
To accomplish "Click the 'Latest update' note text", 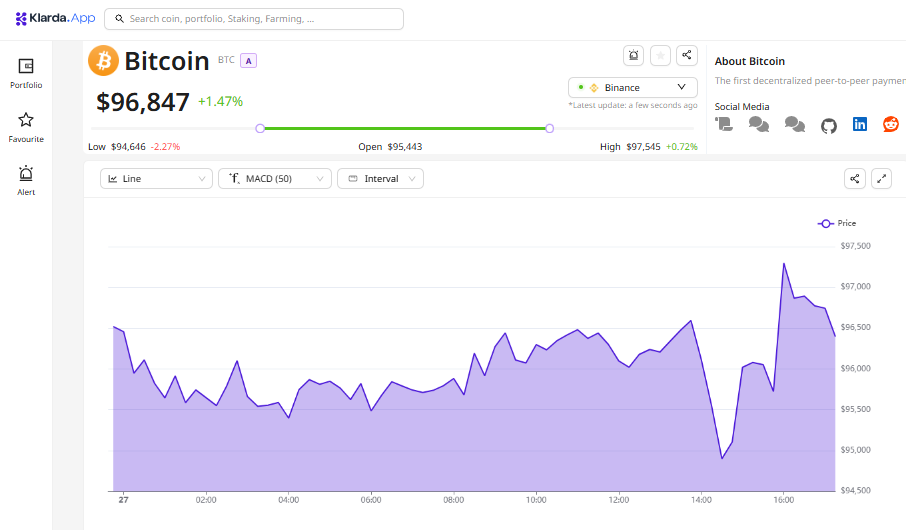I will point(633,105).
